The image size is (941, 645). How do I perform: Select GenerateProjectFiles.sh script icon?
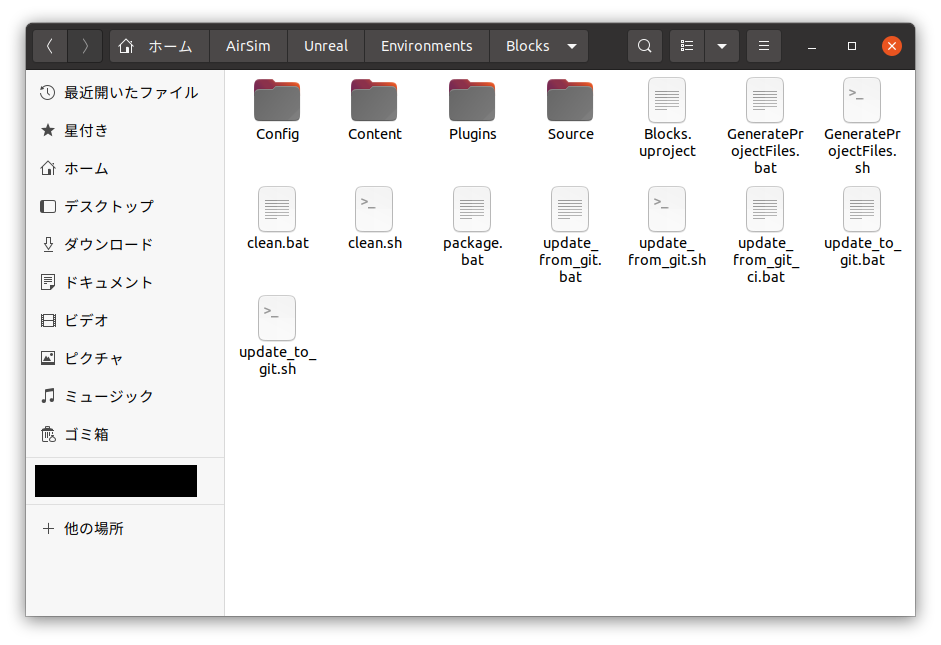[x=862, y=100]
